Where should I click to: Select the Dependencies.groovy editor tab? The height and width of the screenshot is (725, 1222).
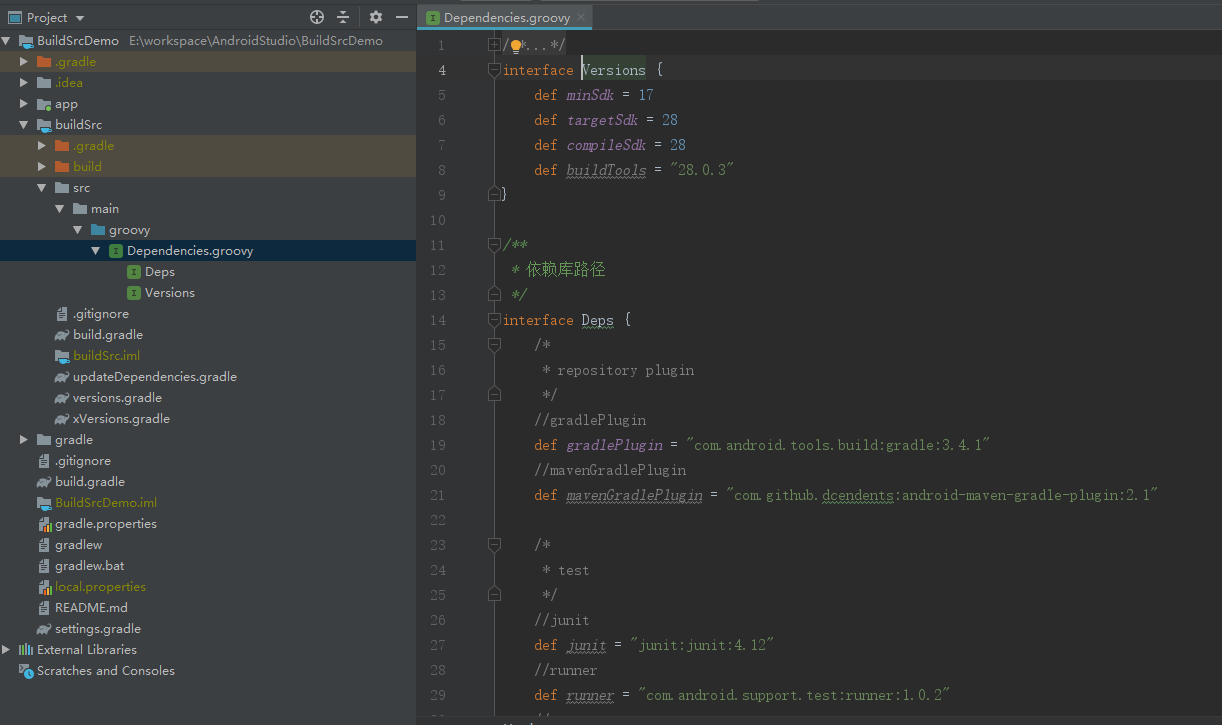[507, 18]
